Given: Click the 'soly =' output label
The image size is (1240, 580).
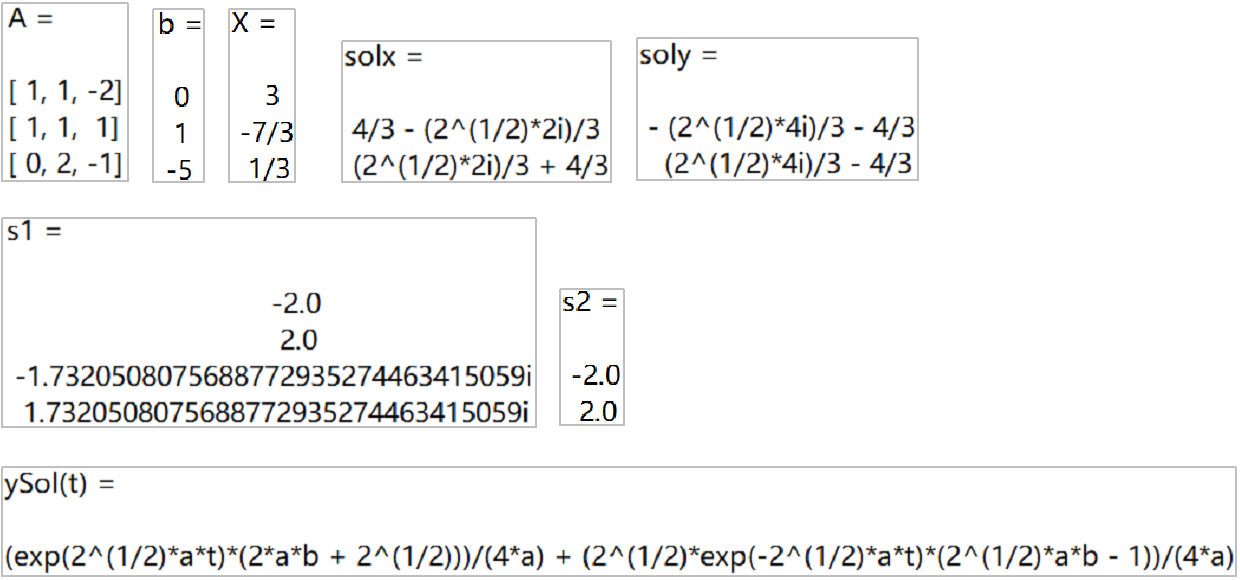Looking at the screenshot, I should (x=679, y=55).
